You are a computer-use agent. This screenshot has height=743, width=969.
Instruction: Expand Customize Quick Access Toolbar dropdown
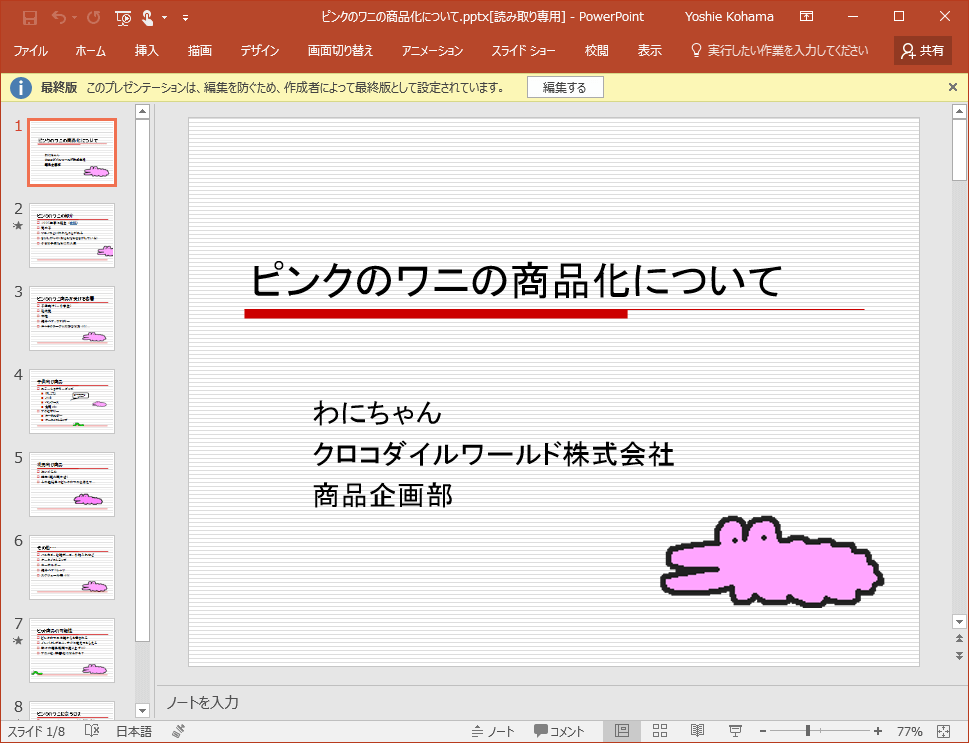click(x=185, y=17)
